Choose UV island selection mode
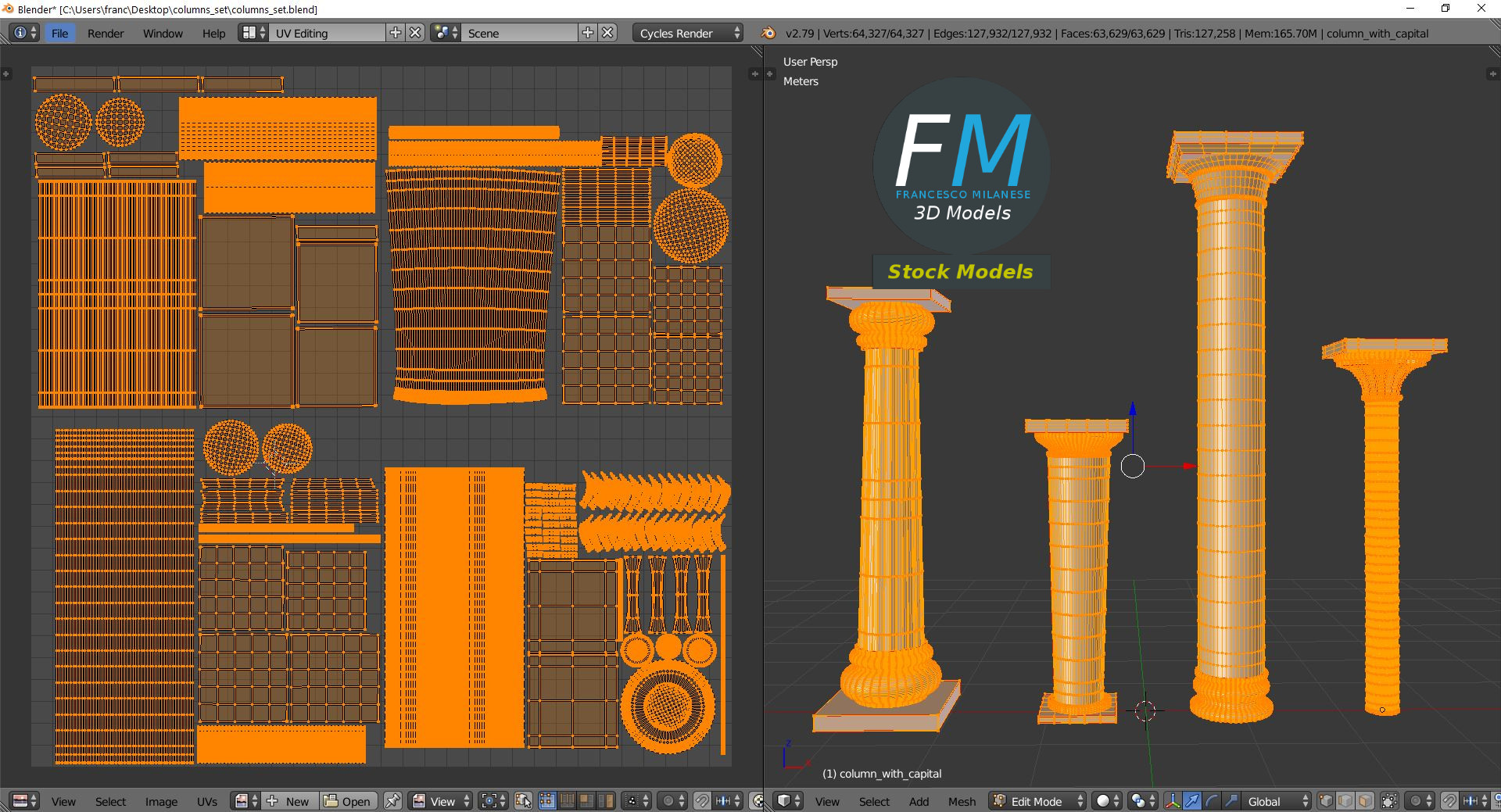 click(606, 801)
